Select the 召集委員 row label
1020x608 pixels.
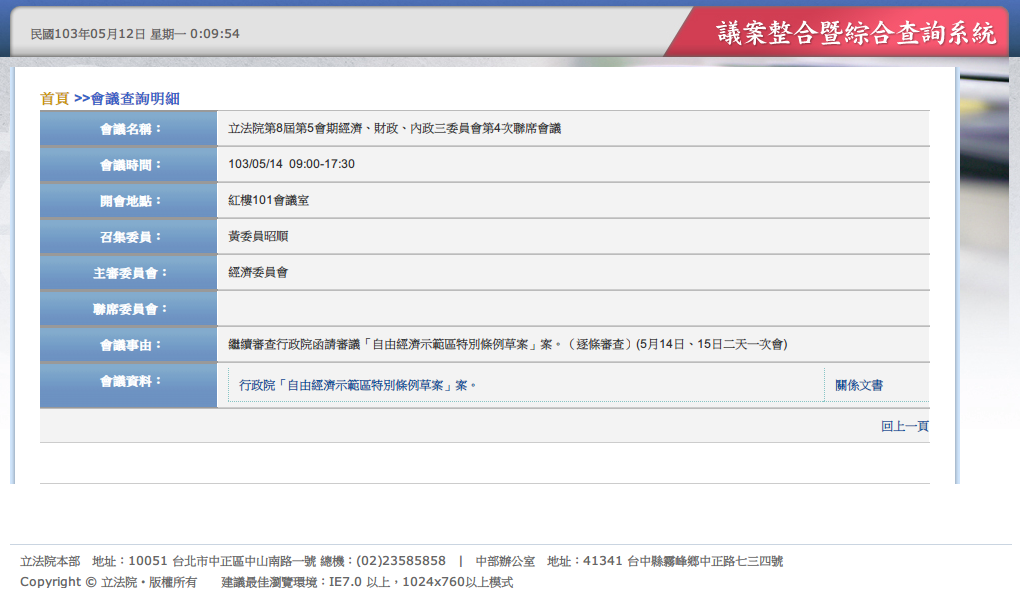tap(130, 237)
